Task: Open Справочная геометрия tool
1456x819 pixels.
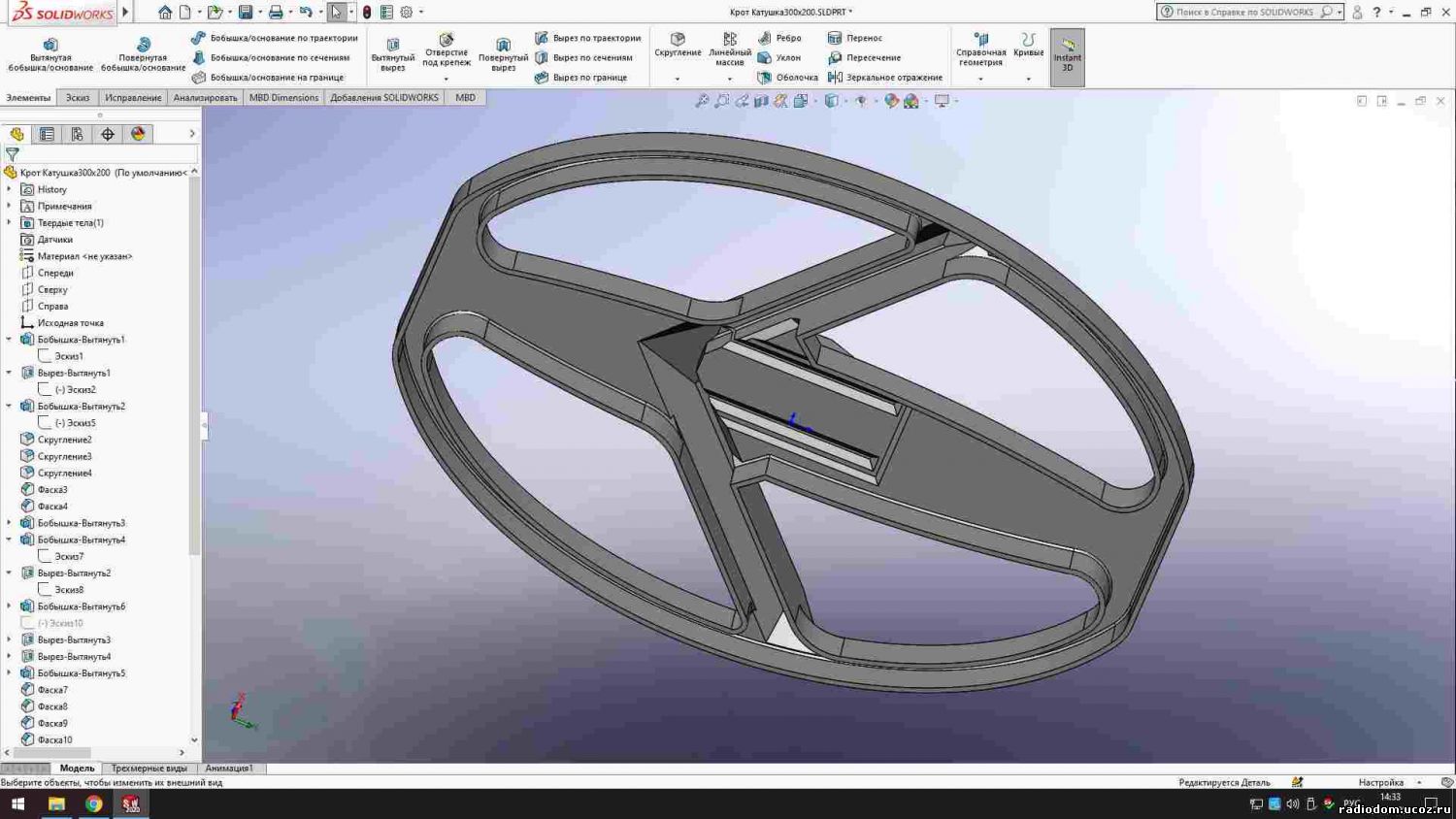Action: tap(980, 49)
